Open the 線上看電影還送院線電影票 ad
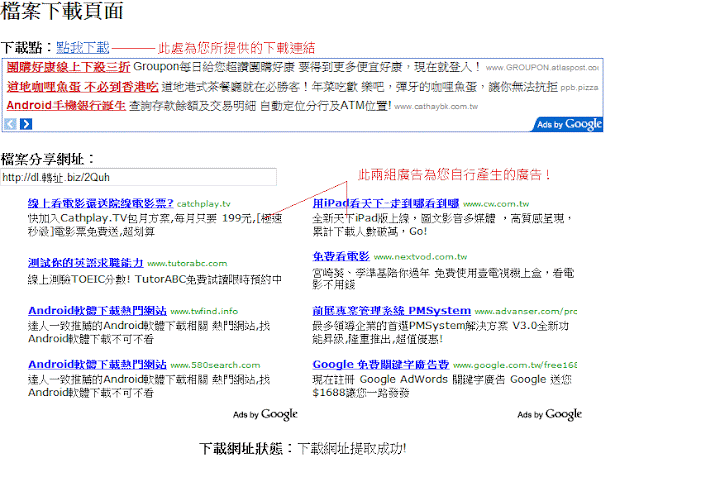This screenshot has width=720, height=482. pos(101,203)
